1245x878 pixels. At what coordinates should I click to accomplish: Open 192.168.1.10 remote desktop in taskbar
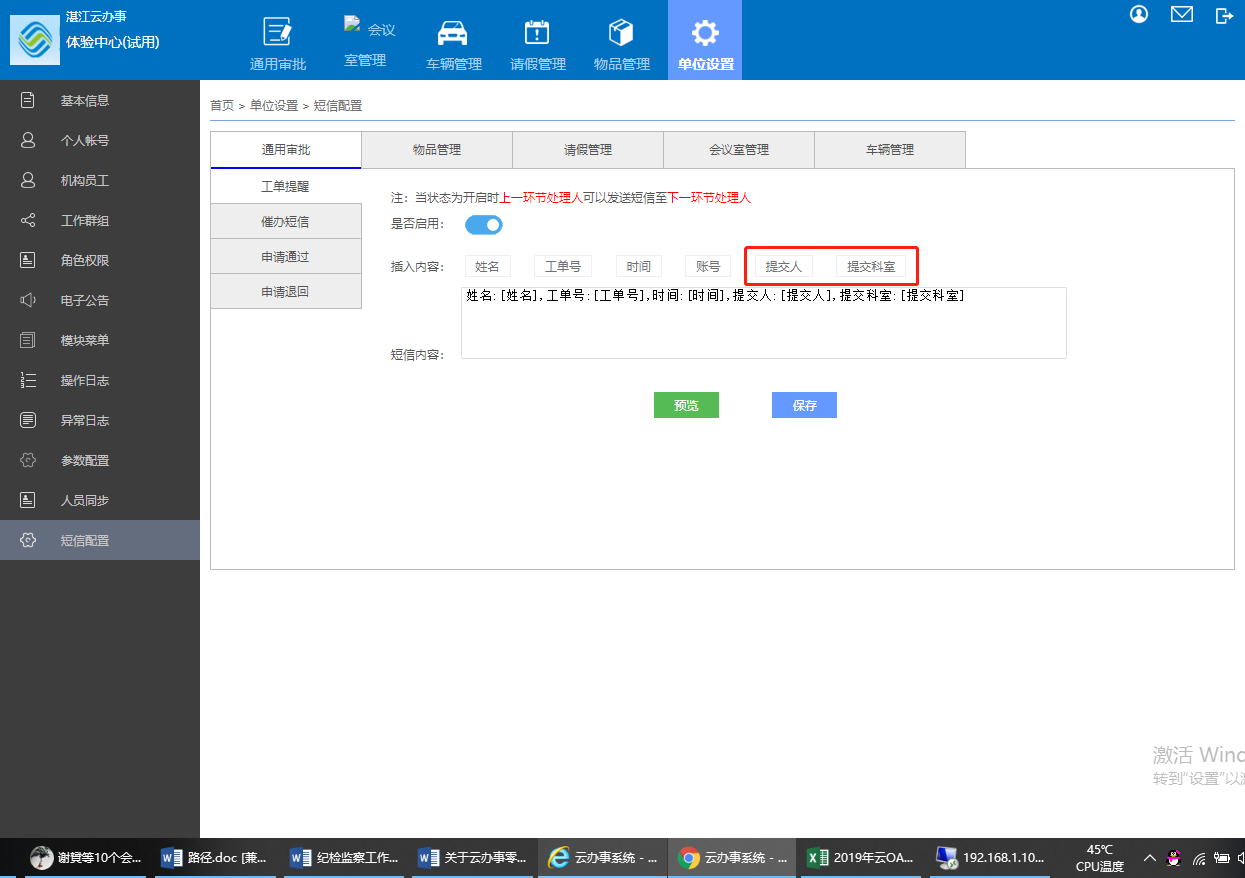coord(991,857)
